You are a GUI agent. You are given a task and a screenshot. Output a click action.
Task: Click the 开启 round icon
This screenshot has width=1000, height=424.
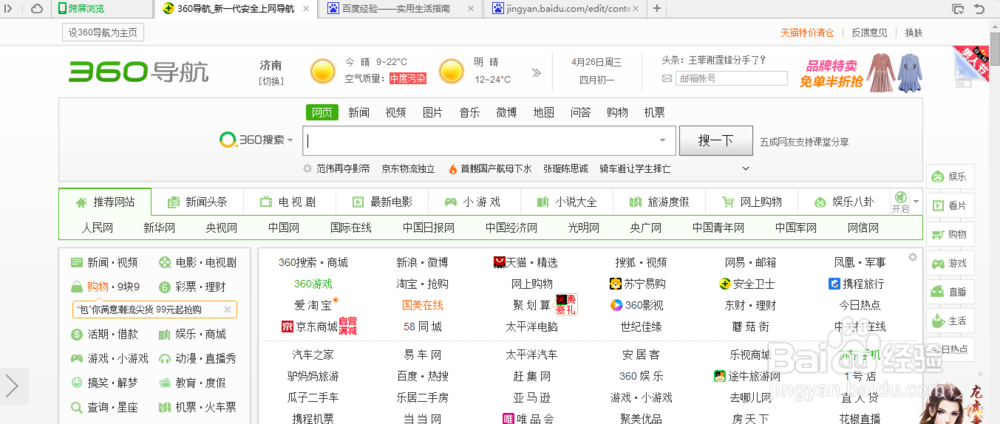pos(900,196)
